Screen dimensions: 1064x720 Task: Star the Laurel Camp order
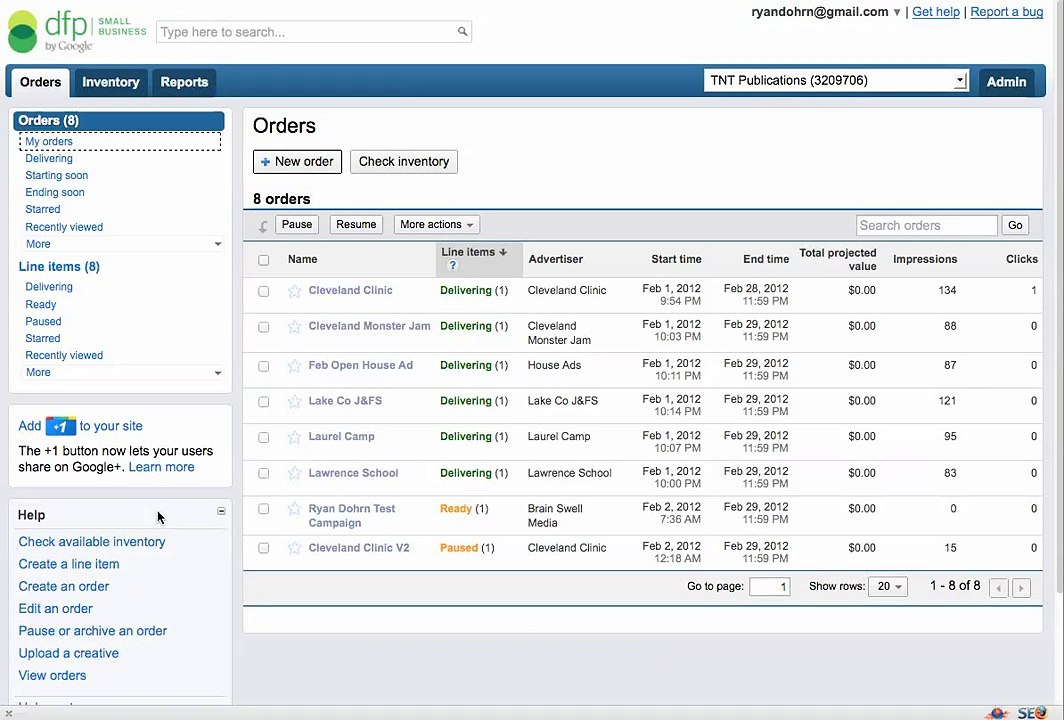point(294,437)
